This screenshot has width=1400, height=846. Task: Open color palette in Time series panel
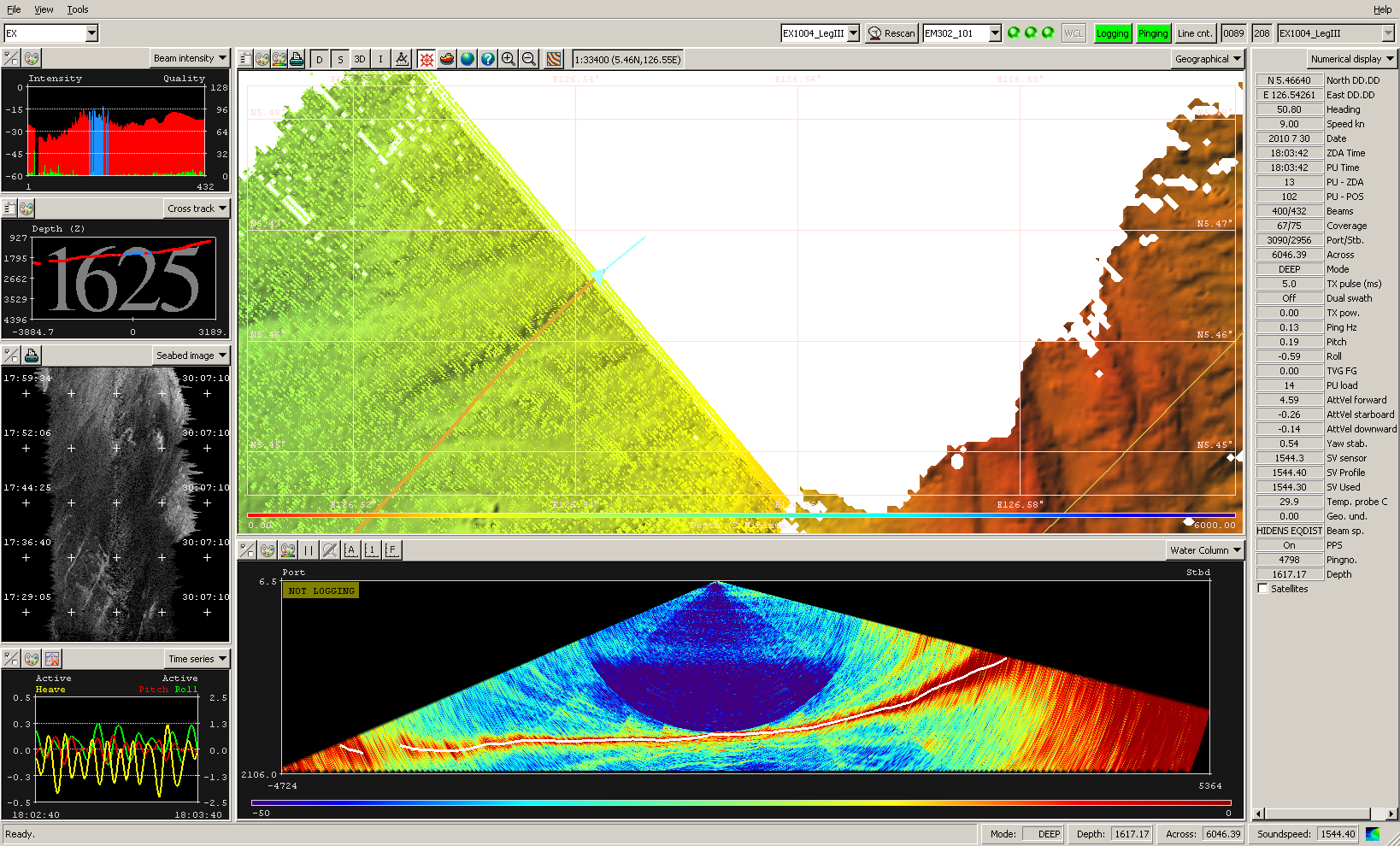click(x=32, y=658)
